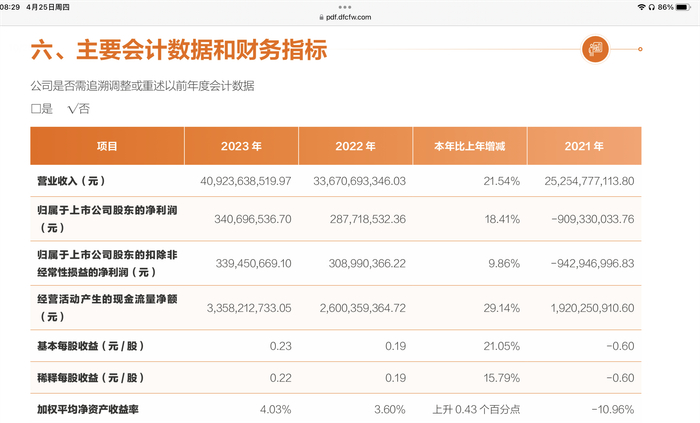Tap the pdf.dfcfw.com address bar
Screen dimensions: 700x423
[x=345, y=17]
